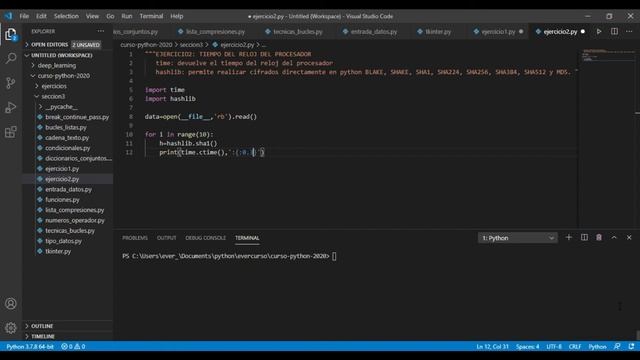
Task: Maximize panel size chevron up
Action: pyautogui.click(x=614, y=238)
